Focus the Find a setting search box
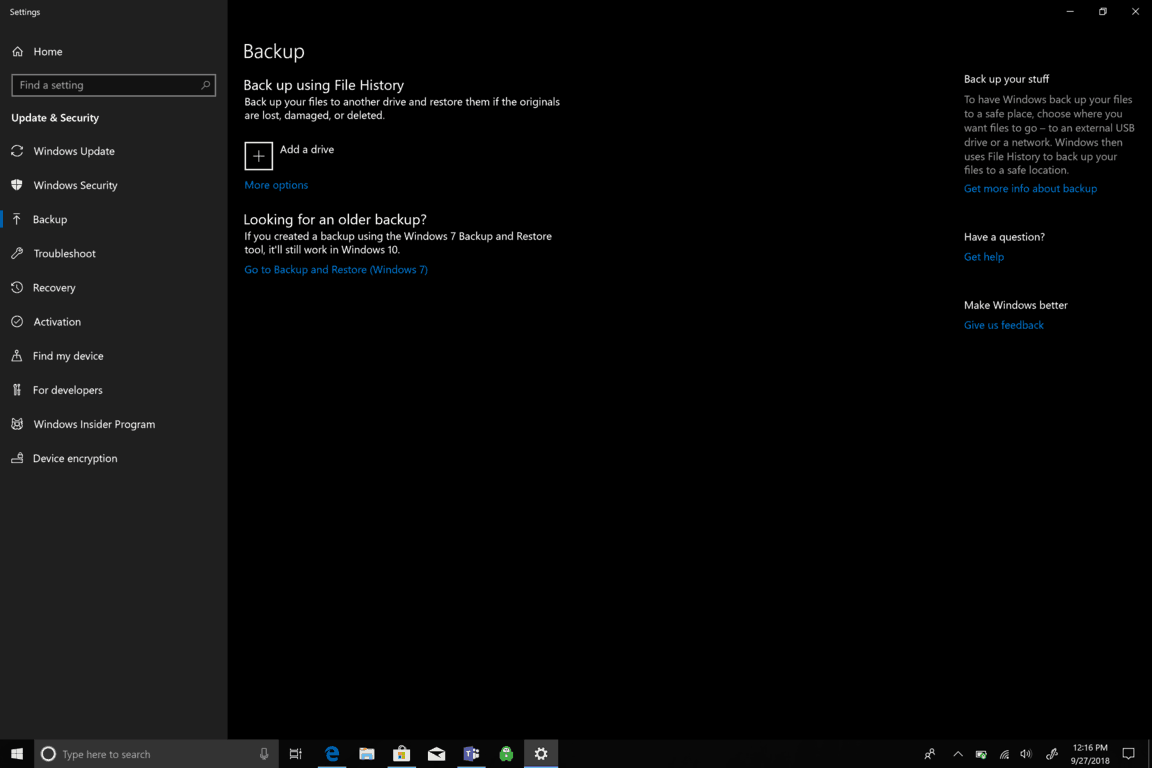Viewport: 1152px width, 768px height. pos(113,85)
